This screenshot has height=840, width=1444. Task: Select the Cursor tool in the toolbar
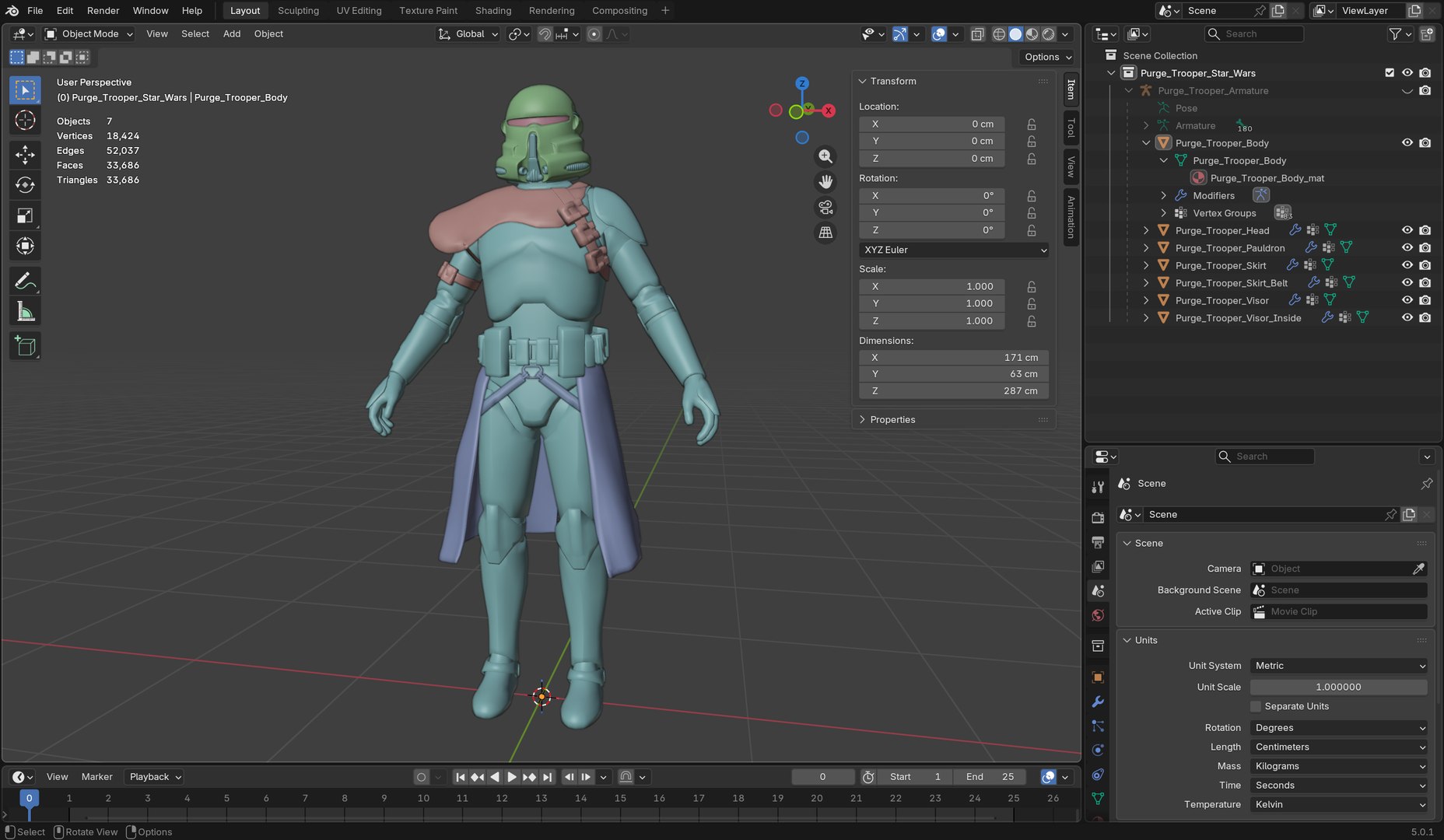25,120
